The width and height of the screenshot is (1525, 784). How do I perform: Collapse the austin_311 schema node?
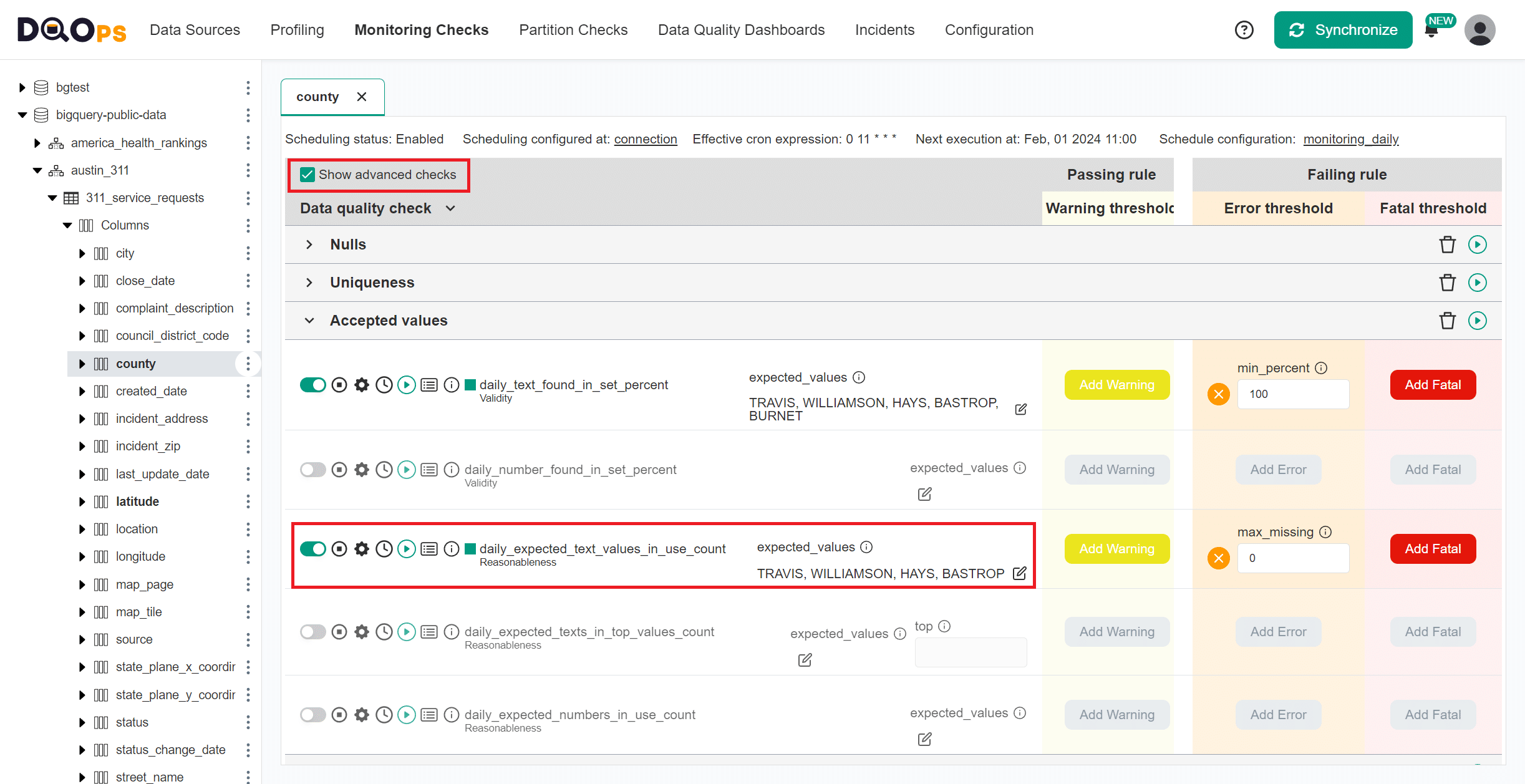tap(37, 170)
